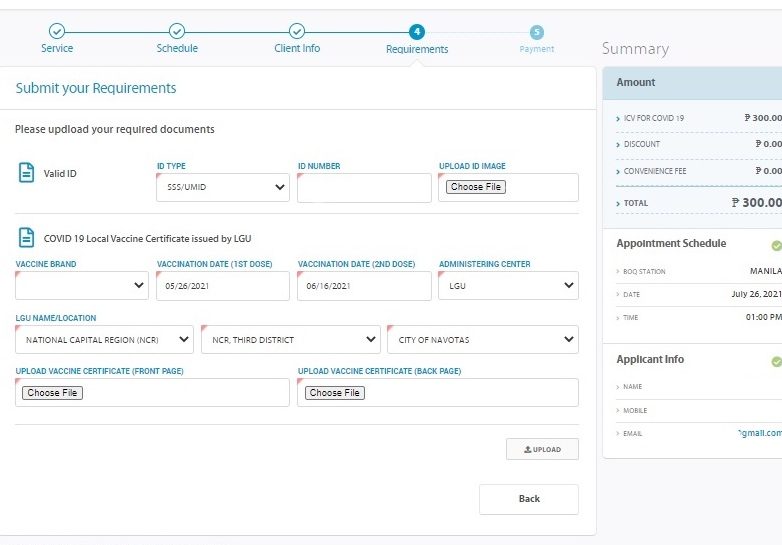Click the ID Number input field

364,188
